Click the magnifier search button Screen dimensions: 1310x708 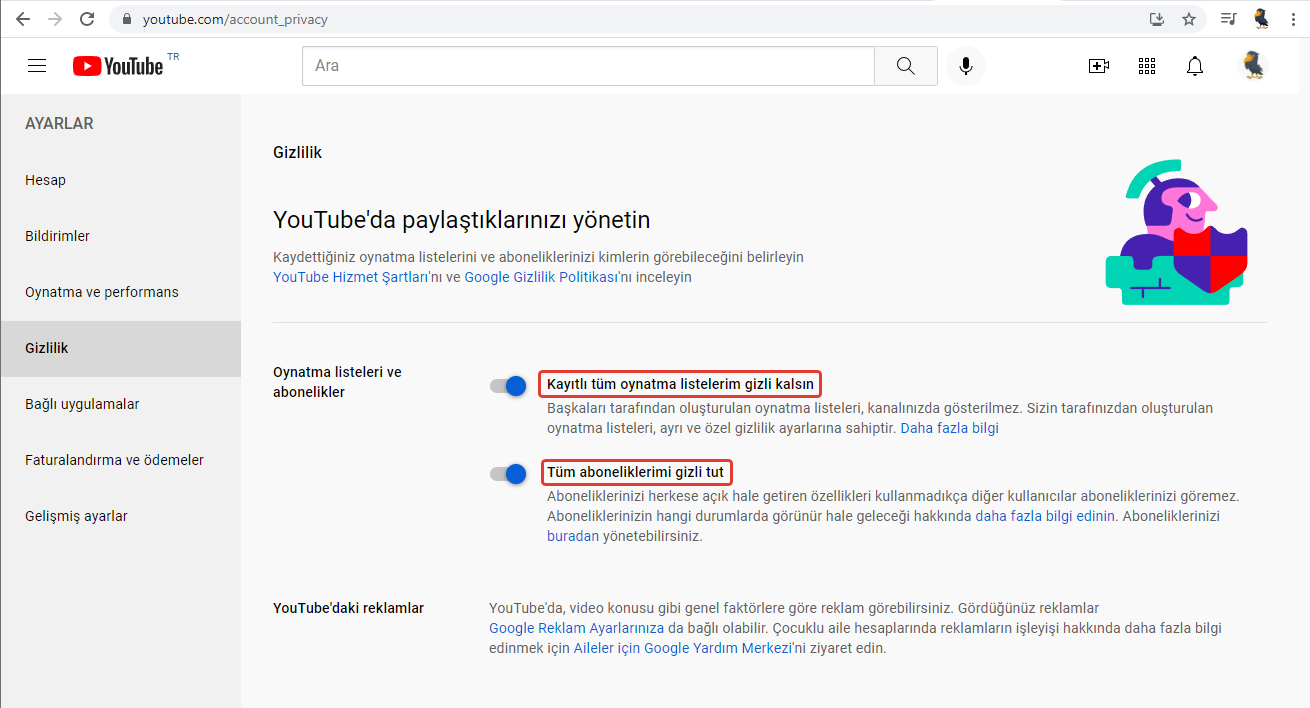pyautogui.click(x=906, y=66)
